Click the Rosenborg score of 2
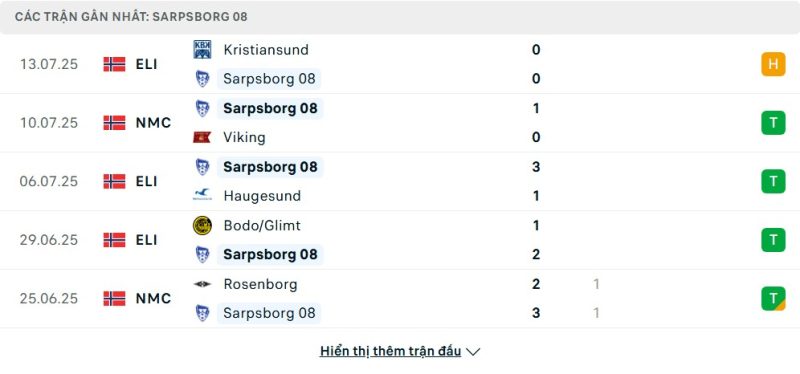This screenshot has height=374, width=800. 536,284
